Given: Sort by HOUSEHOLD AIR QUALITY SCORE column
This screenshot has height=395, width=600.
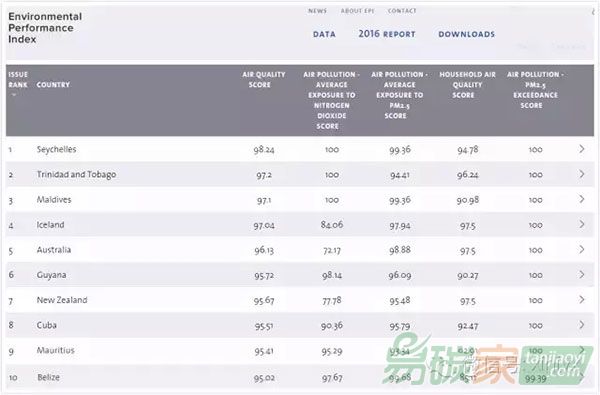Looking at the screenshot, I should point(467,85).
